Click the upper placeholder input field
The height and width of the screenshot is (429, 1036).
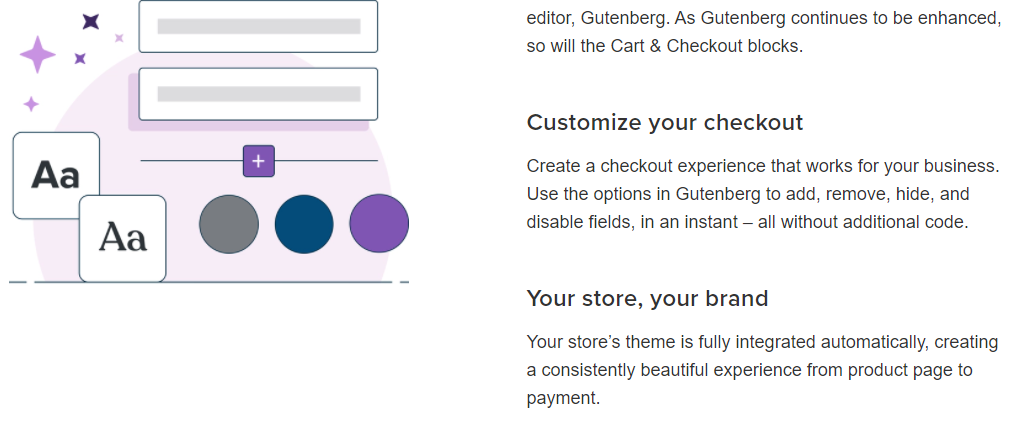[258, 26]
